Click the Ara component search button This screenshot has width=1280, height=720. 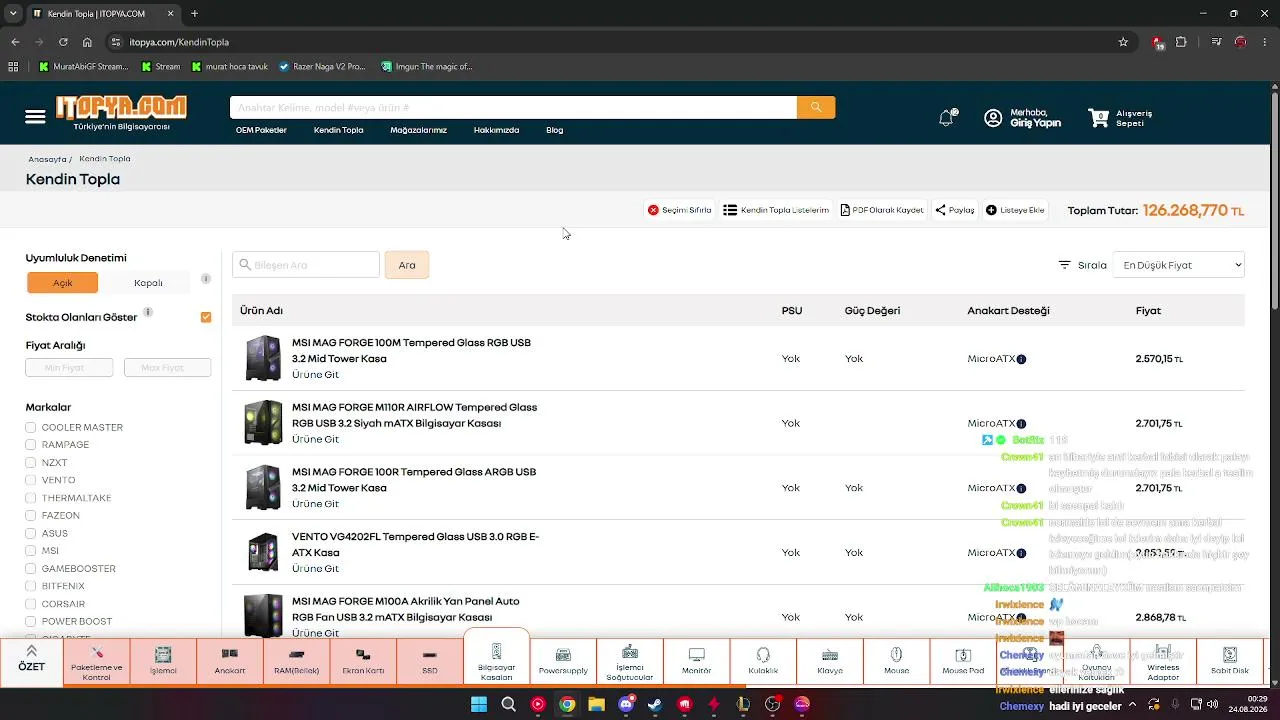point(407,265)
